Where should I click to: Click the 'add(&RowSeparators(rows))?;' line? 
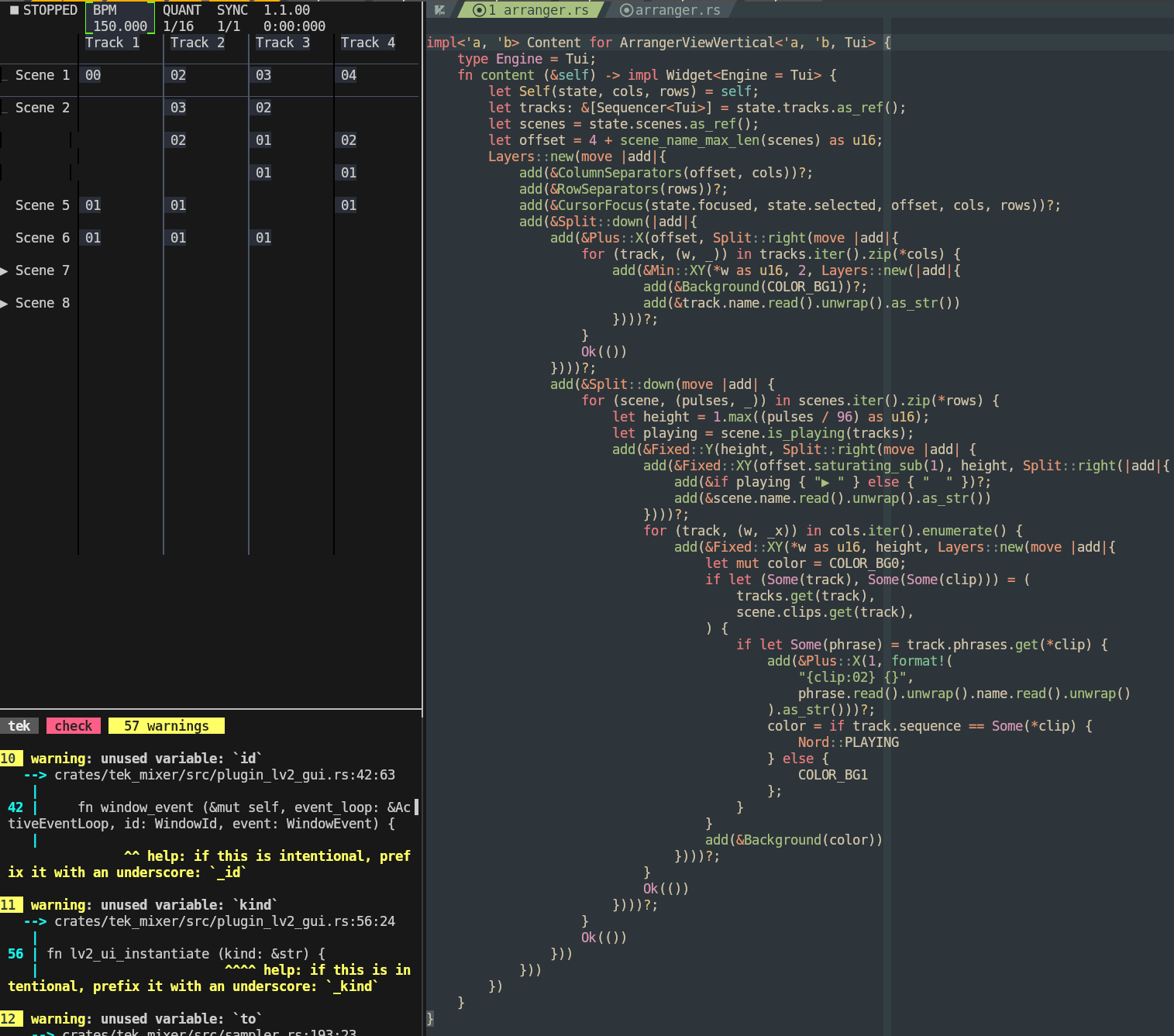[x=624, y=189]
